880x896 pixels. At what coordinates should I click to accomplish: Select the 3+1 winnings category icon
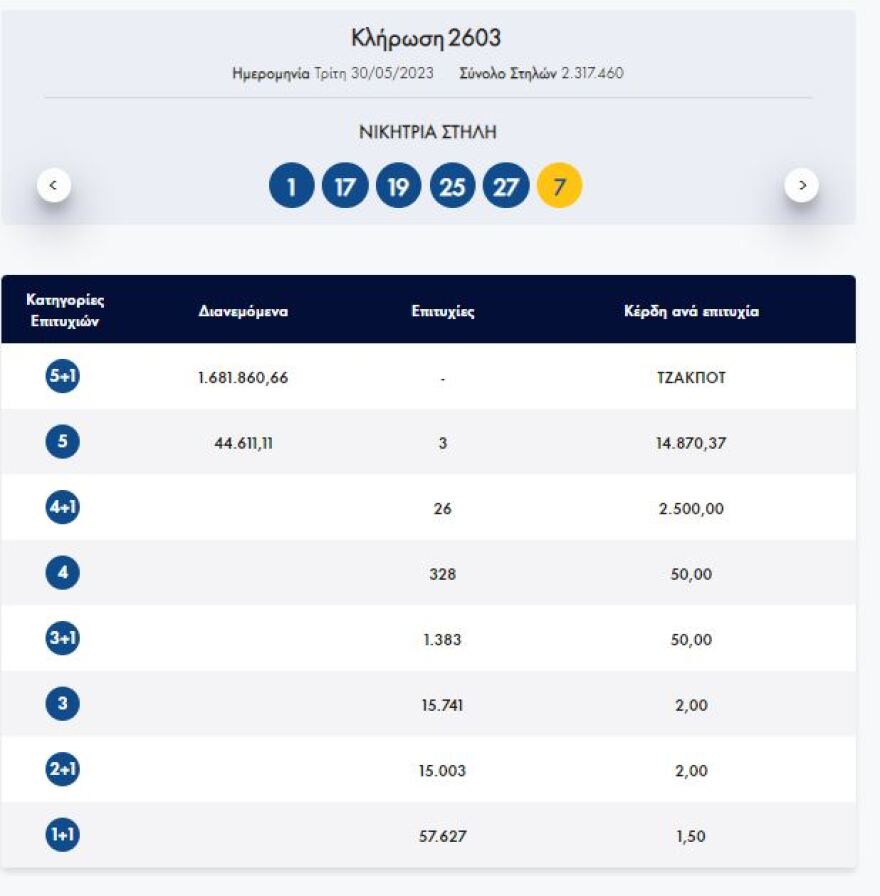(62, 639)
